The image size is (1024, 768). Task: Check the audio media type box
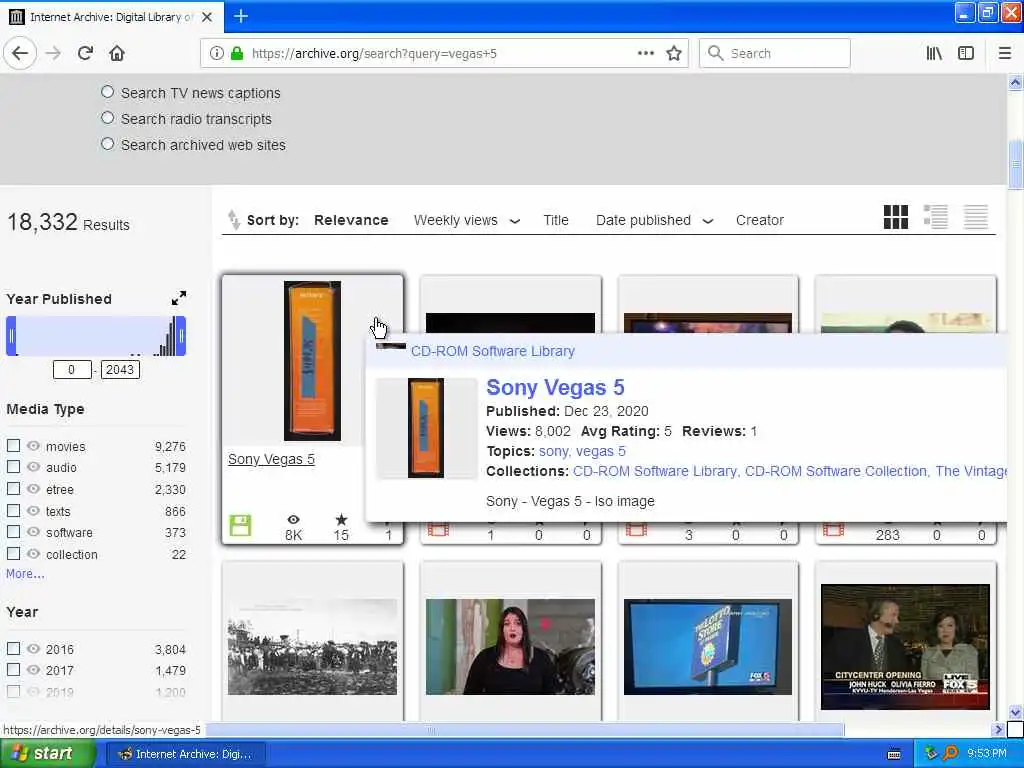pos(13,467)
